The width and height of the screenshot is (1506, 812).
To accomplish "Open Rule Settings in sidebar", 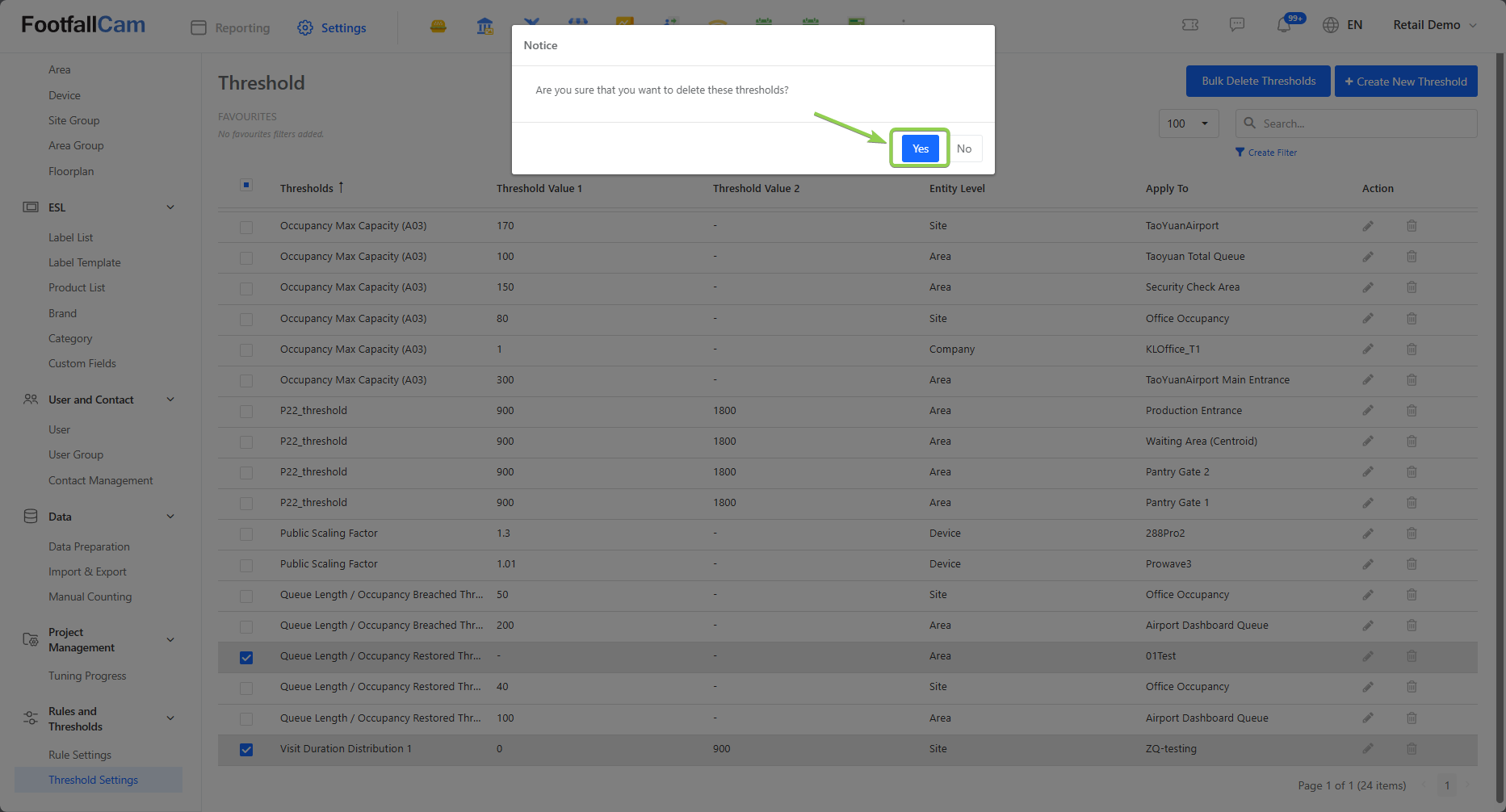I will point(80,755).
